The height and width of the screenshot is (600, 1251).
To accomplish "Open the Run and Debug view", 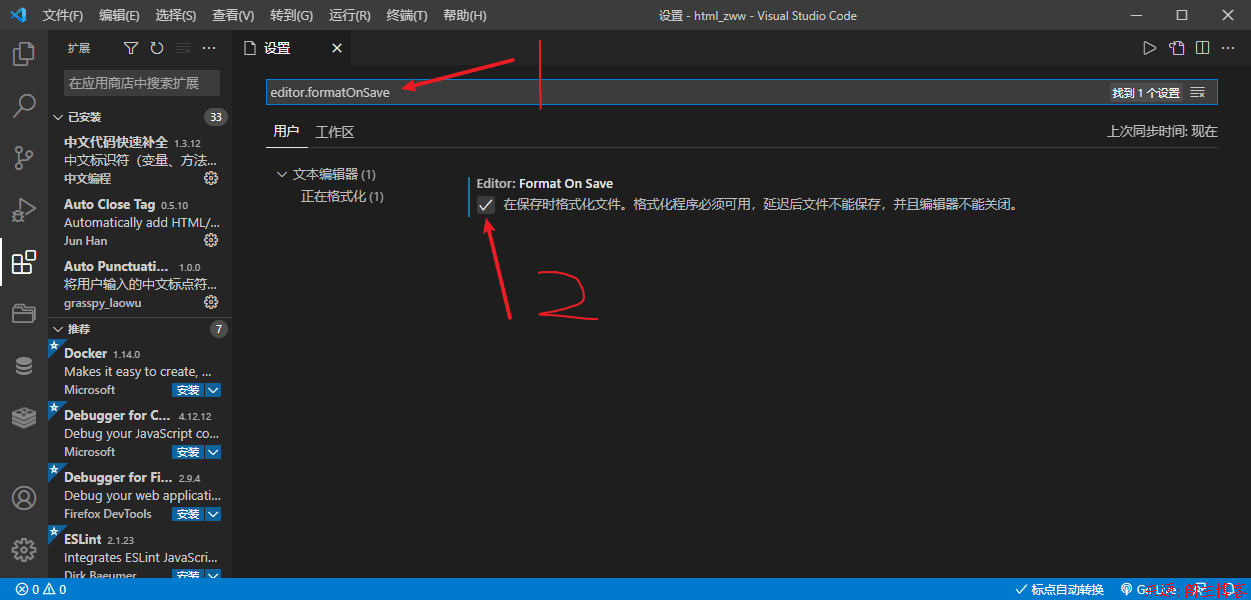I will 24,210.
